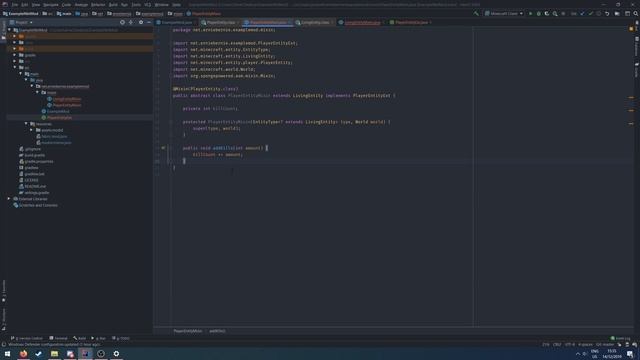Click the editor inspection indicator at top right
640x360 pixels.
coord(631,29)
